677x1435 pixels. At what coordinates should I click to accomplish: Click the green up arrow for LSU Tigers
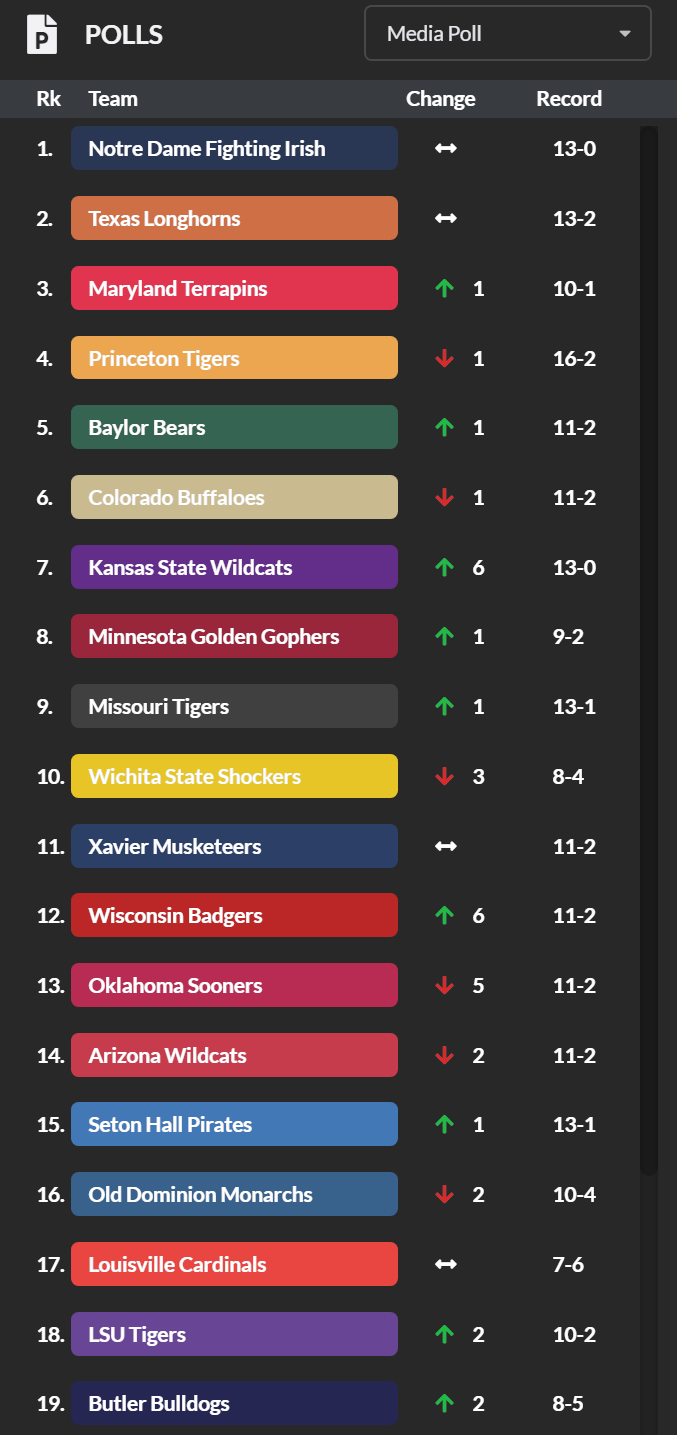pyautogui.click(x=445, y=1334)
